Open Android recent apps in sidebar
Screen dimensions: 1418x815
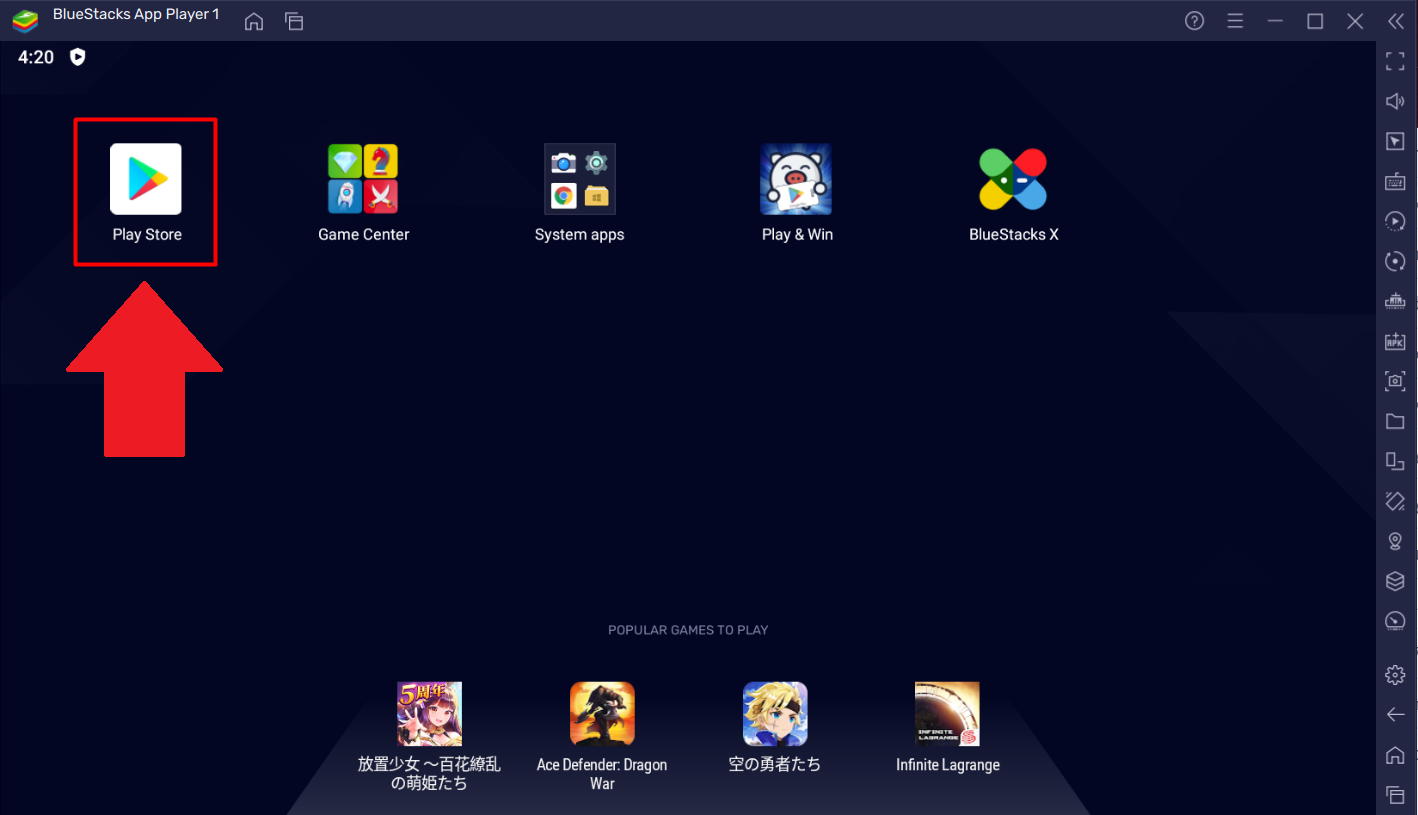tap(1395, 795)
